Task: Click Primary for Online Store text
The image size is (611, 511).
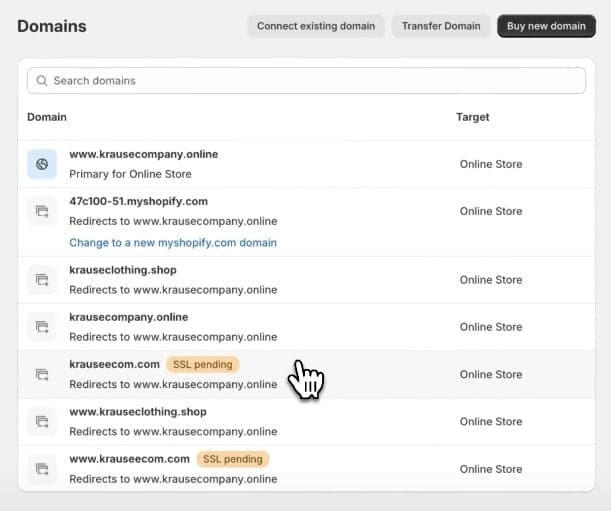Action: [x=130, y=174]
